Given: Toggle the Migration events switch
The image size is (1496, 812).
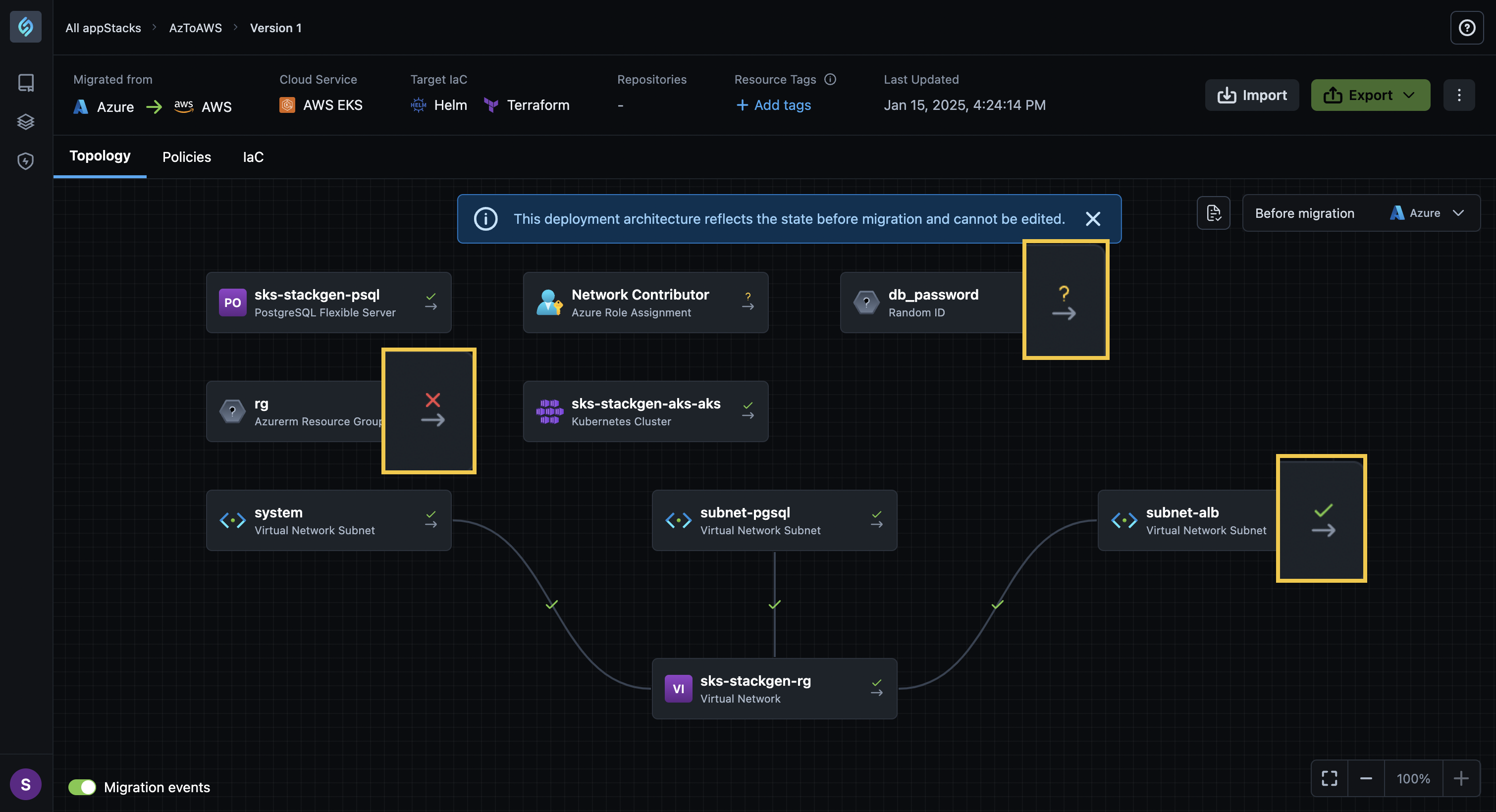Looking at the screenshot, I should pyautogui.click(x=82, y=787).
